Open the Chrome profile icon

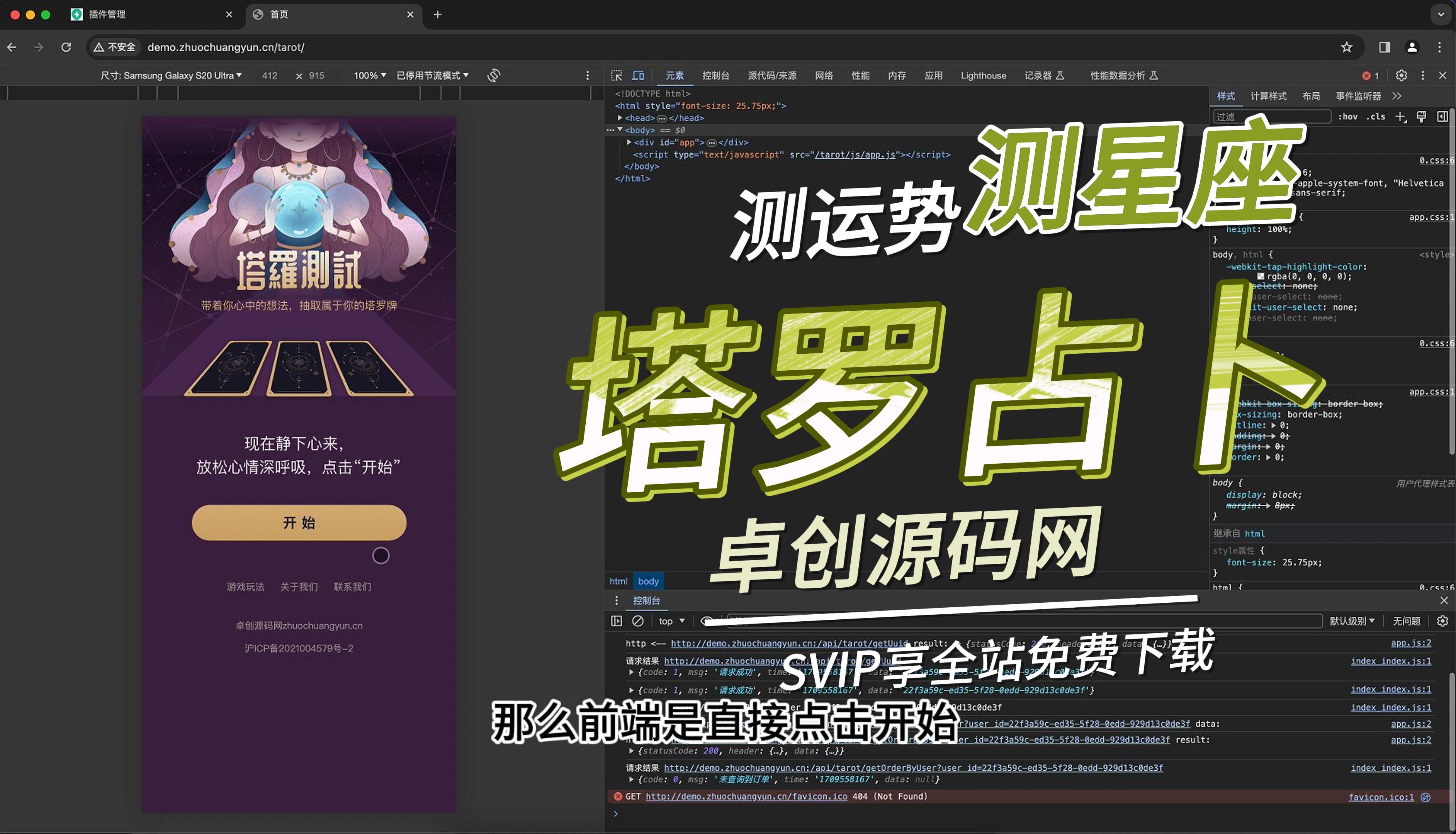click(x=1412, y=47)
